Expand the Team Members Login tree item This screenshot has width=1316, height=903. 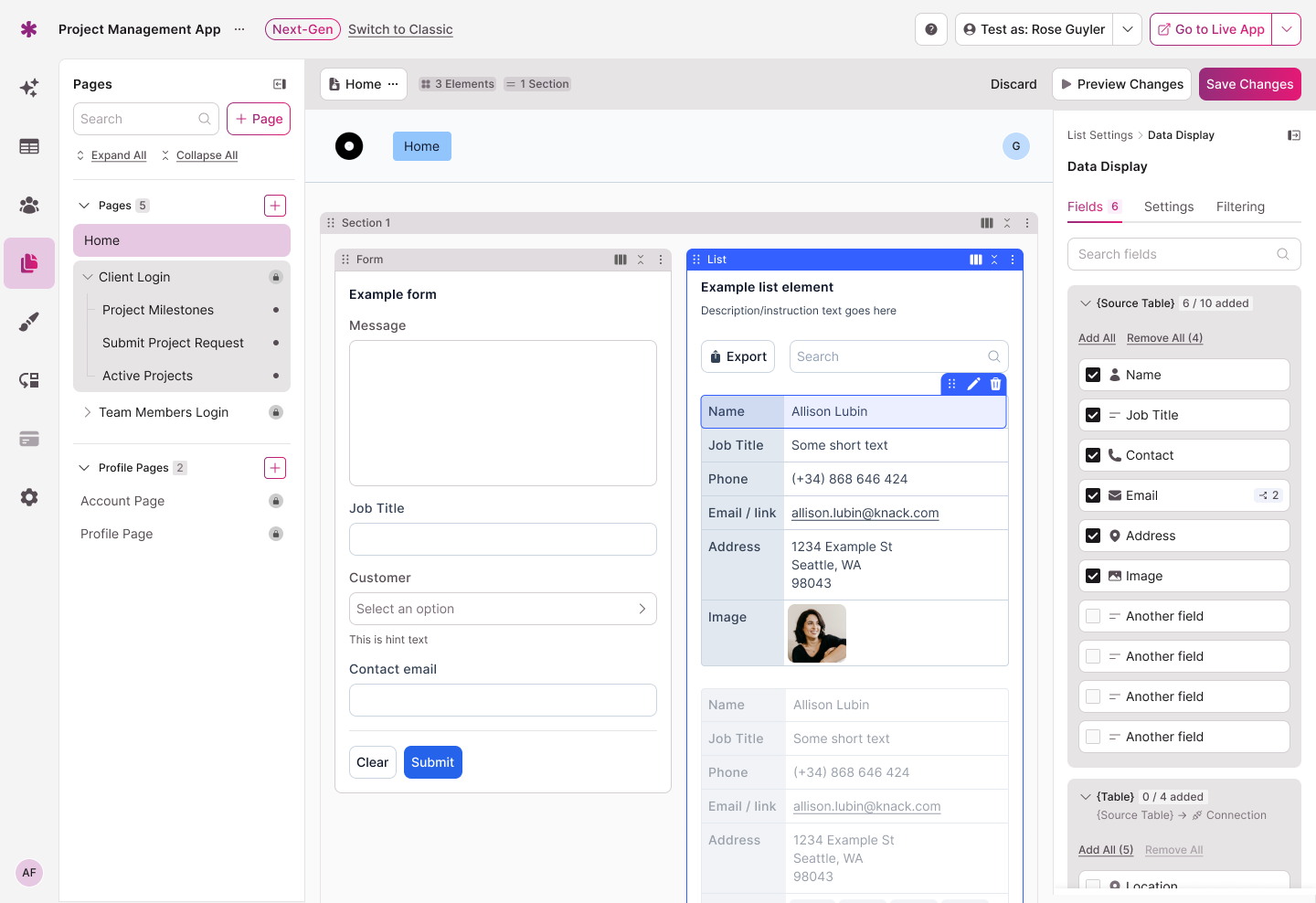88,412
